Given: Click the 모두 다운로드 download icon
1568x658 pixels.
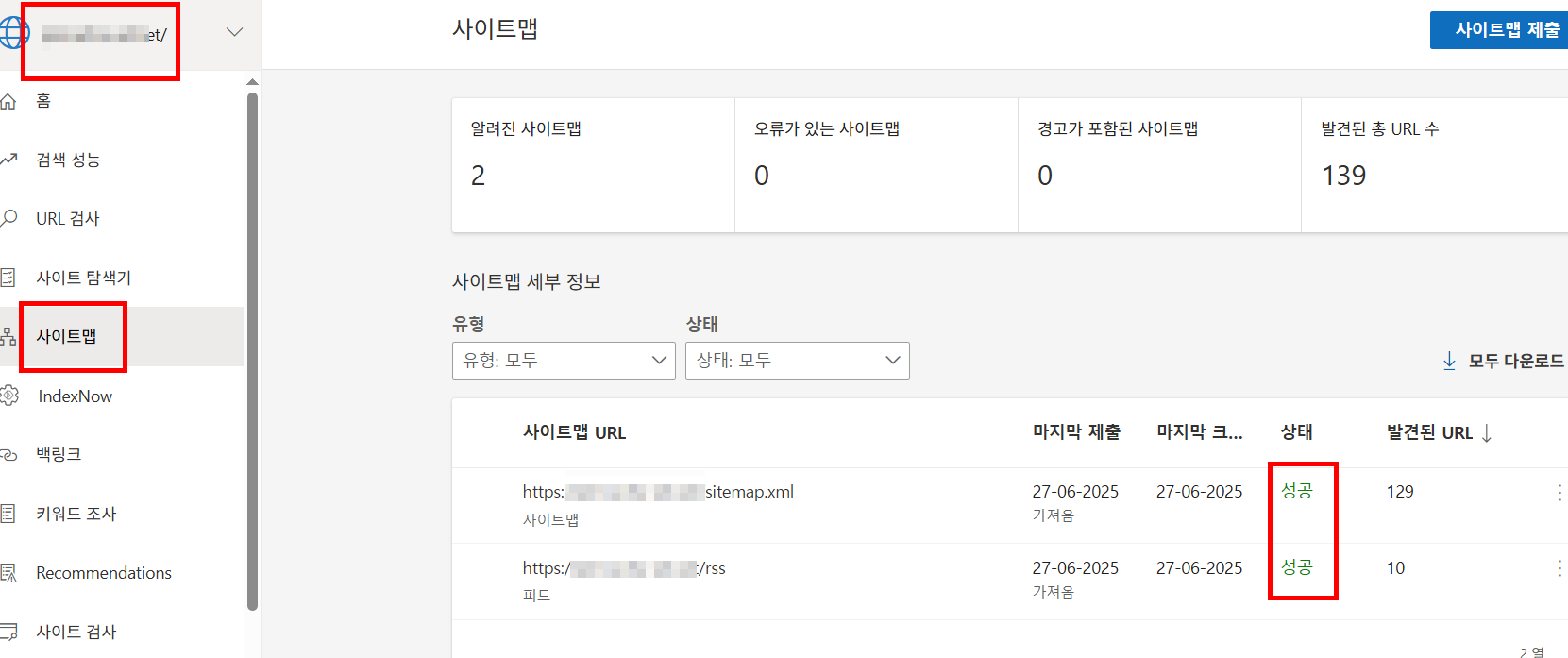Looking at the screenshot, I should [1450, 360].
